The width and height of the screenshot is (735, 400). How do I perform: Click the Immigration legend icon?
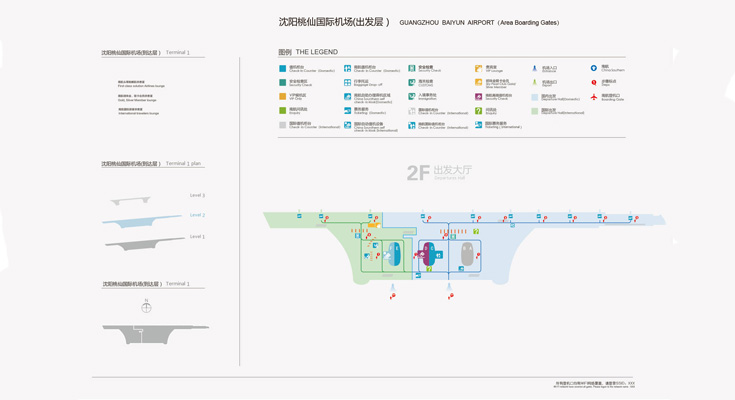coord(412,97)
